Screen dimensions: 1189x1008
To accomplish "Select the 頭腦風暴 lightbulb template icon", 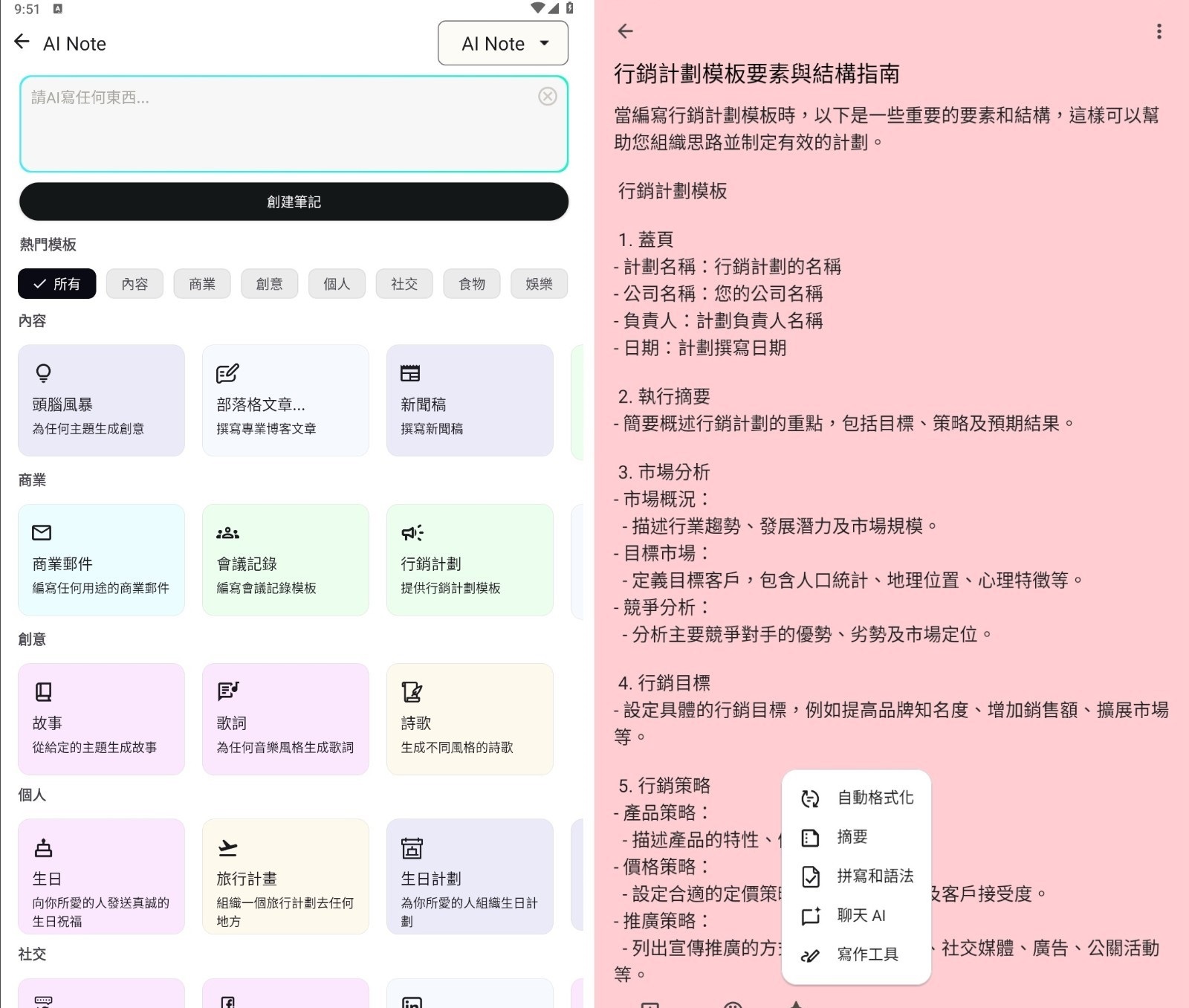I will coord(42,372).
